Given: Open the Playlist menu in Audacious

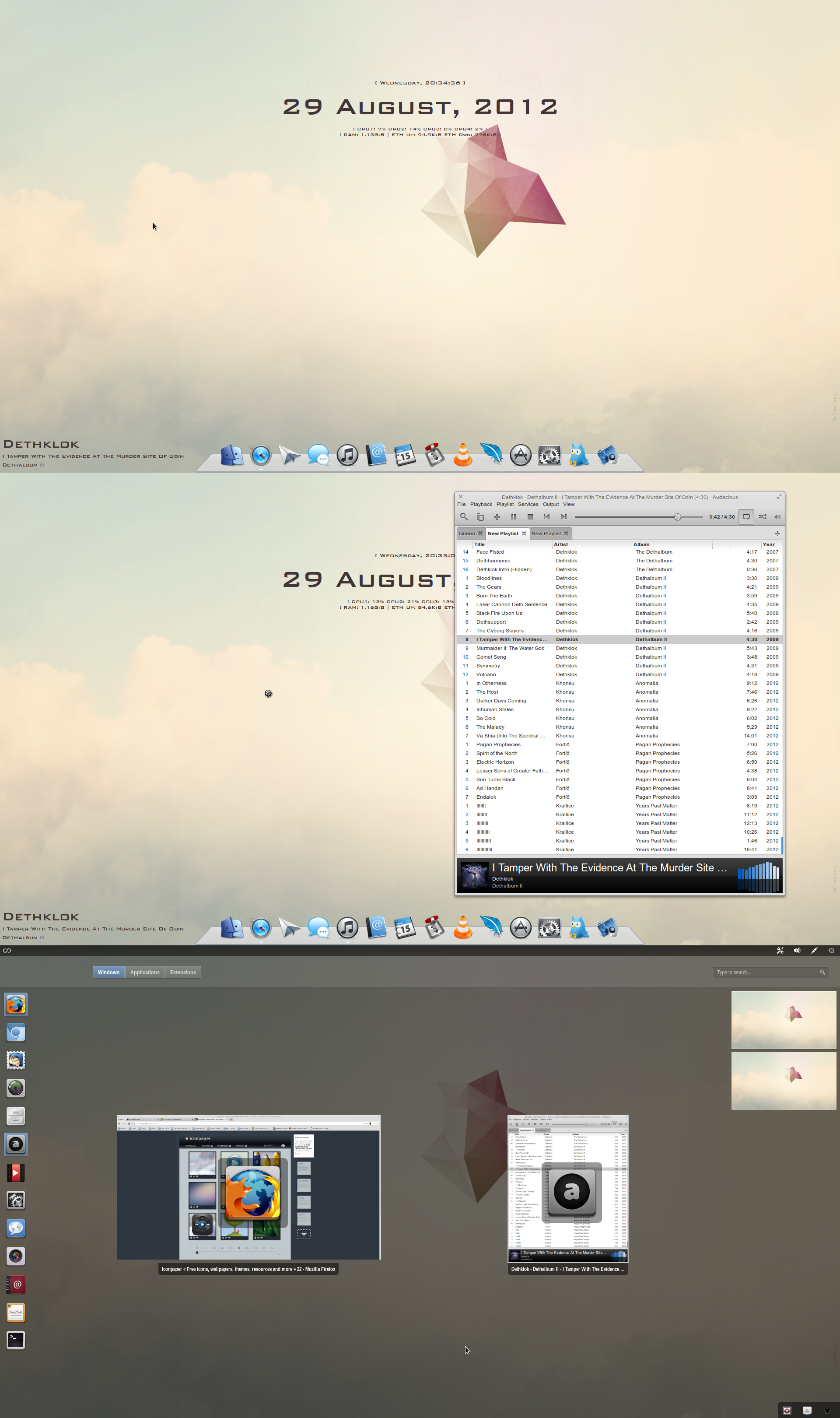Looking at the screenshot, I should point(505,504).
